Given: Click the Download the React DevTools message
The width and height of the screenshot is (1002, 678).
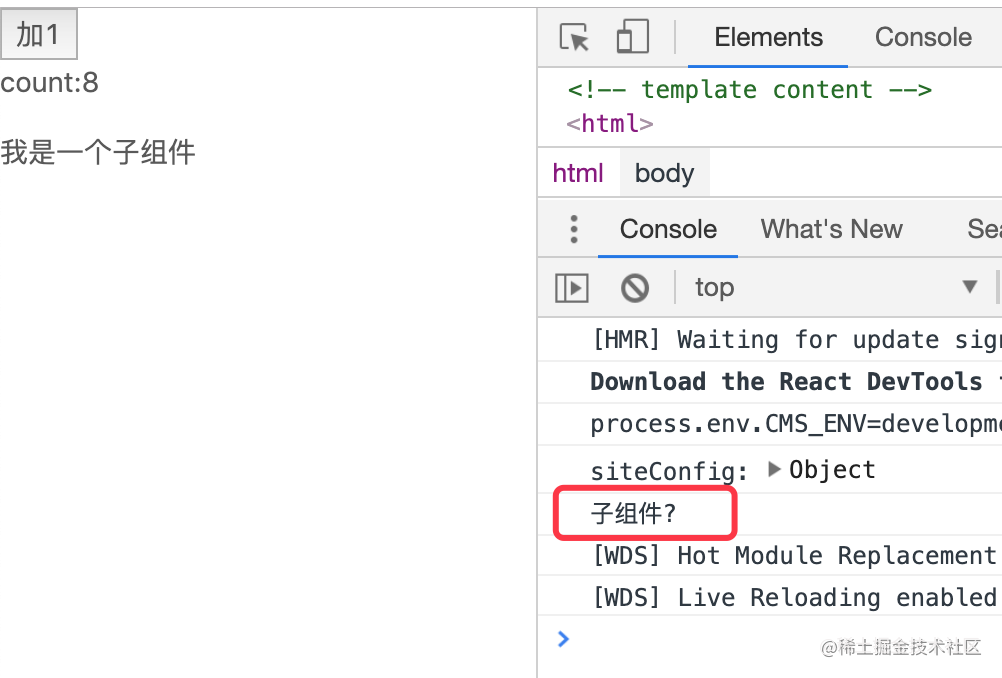Looking at the screenshot, I should click(x=786, y=381).
